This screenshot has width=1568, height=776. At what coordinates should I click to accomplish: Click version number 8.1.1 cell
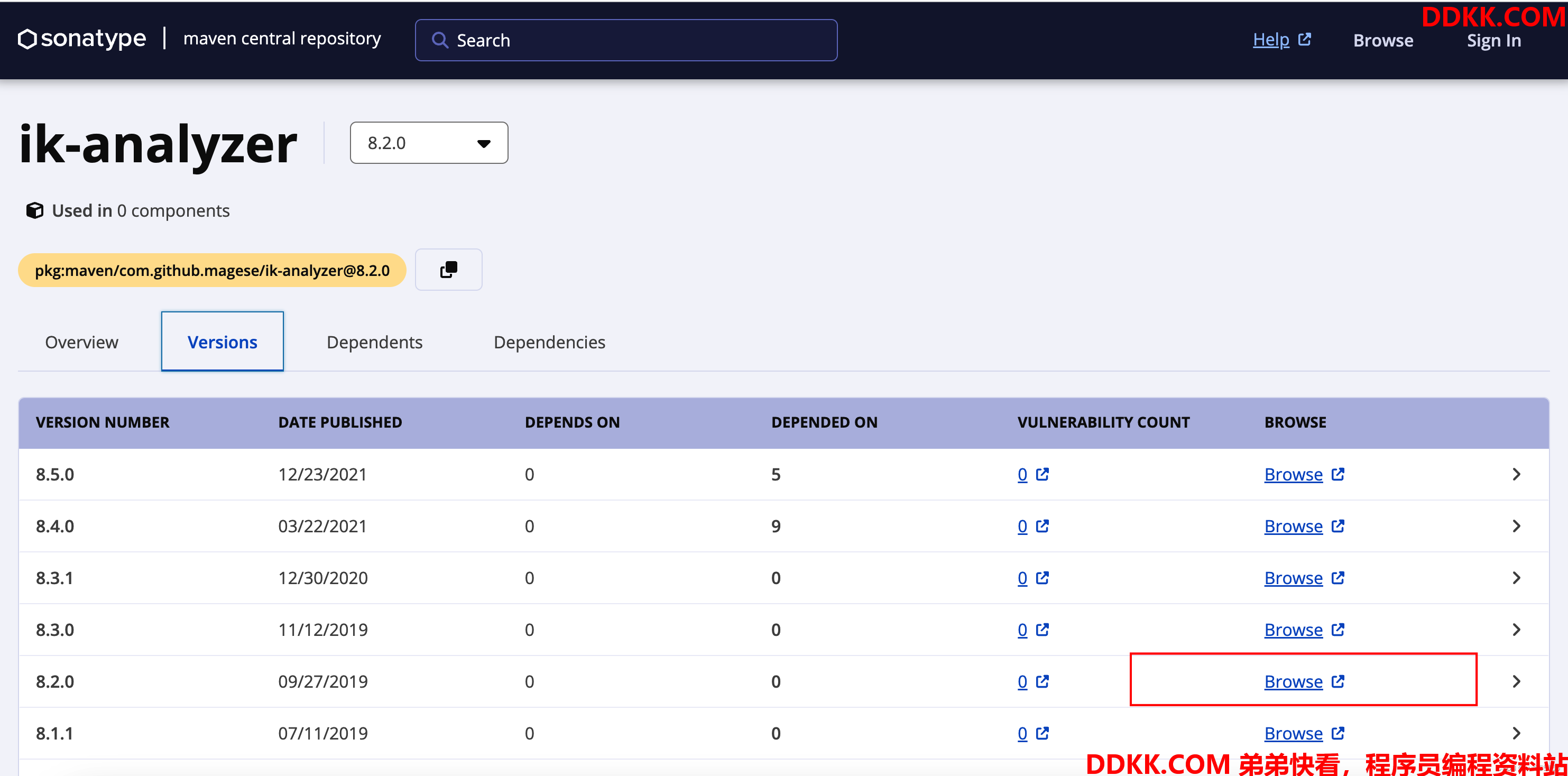click(54, 733)
